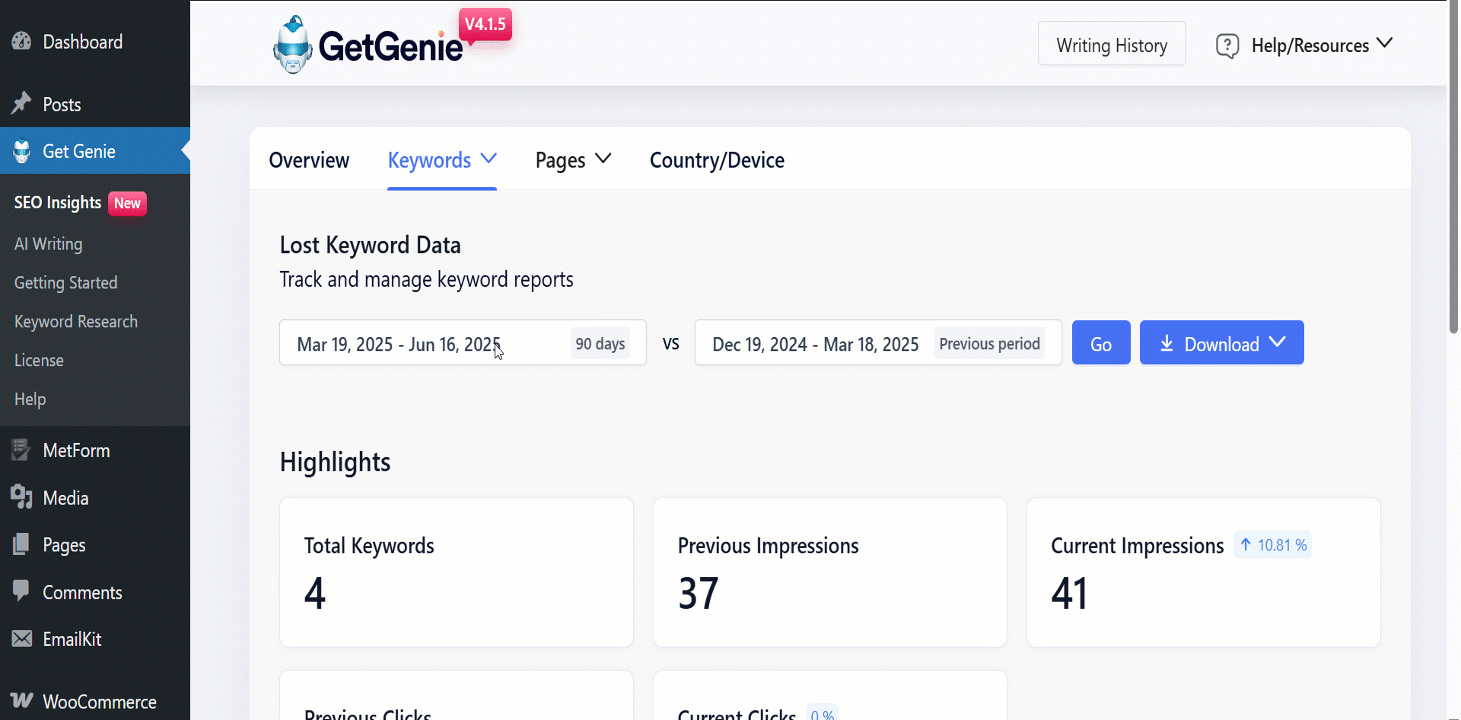Click the Pages sidebar icon
Image resolution: width=1461 pixels, height=720 pixels.
coord(21,545)
